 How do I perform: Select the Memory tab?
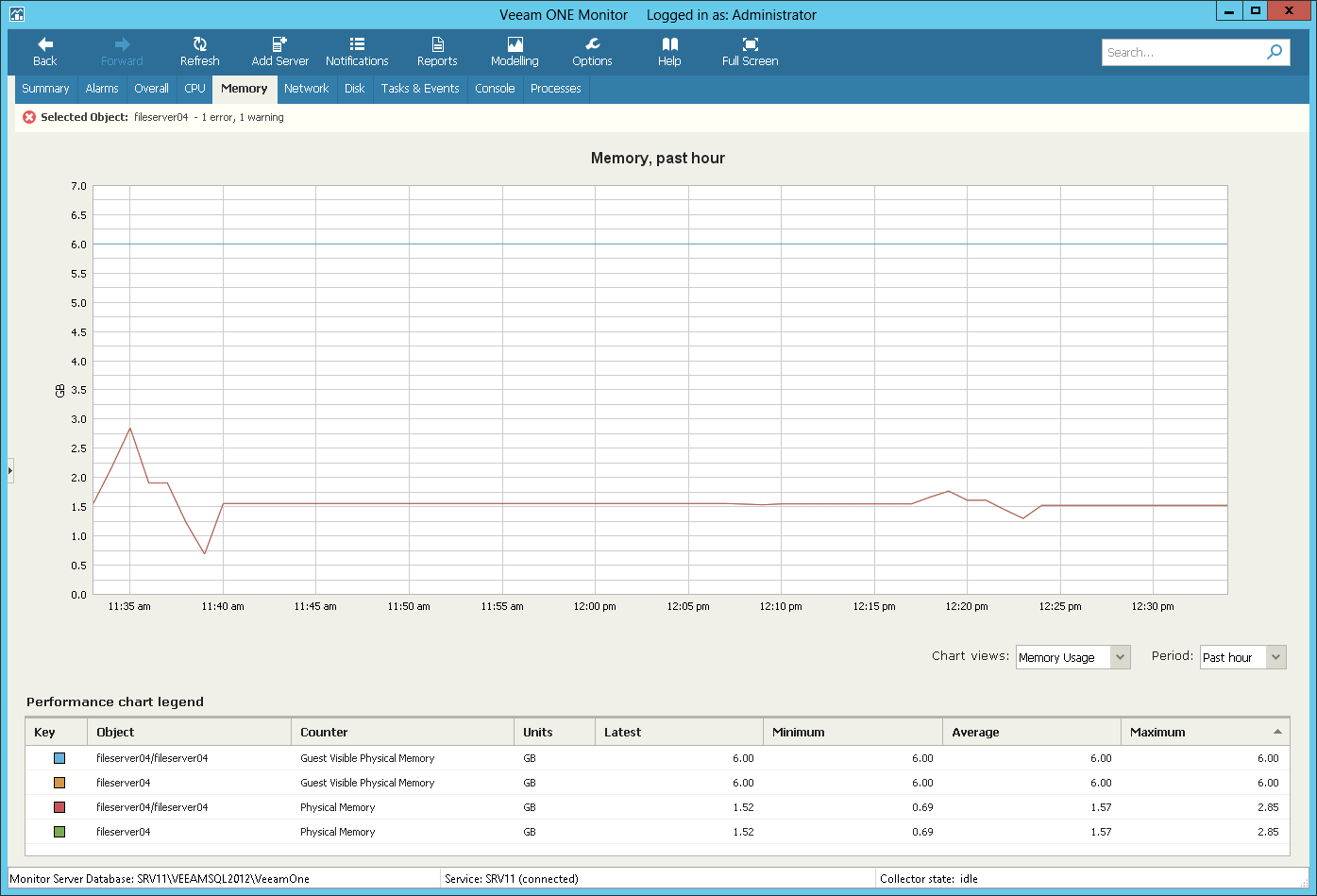[x=245, y=89]
